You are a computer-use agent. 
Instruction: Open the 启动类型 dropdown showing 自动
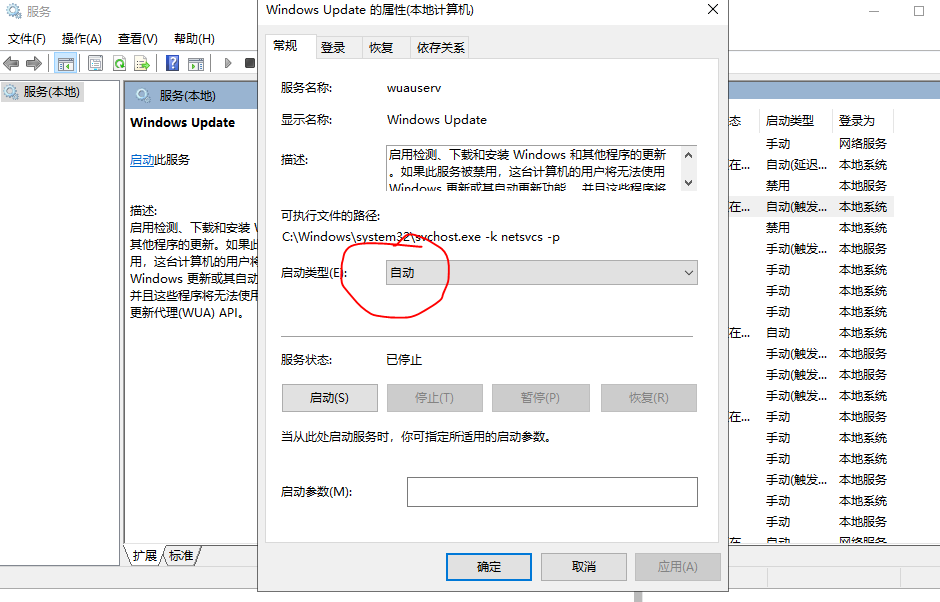541,273
